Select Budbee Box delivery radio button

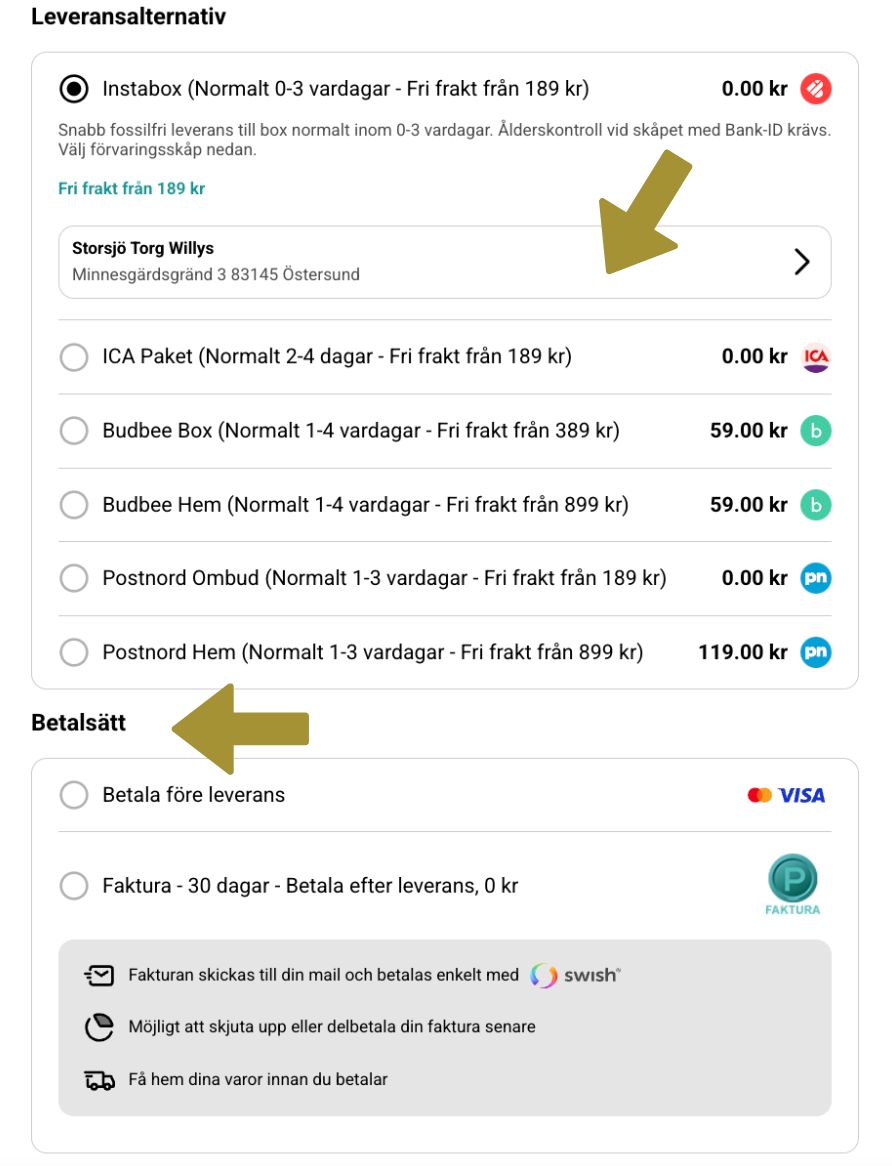[x=74, y=431]
